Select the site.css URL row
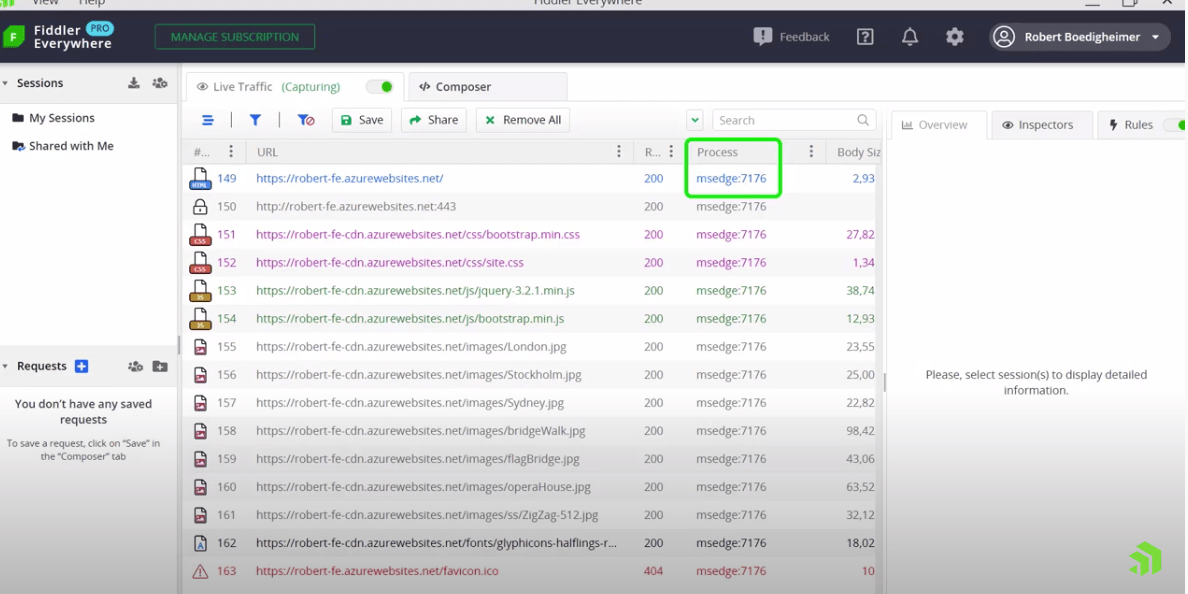This screenshot has width=1188, height=594. tap(389, 263)
